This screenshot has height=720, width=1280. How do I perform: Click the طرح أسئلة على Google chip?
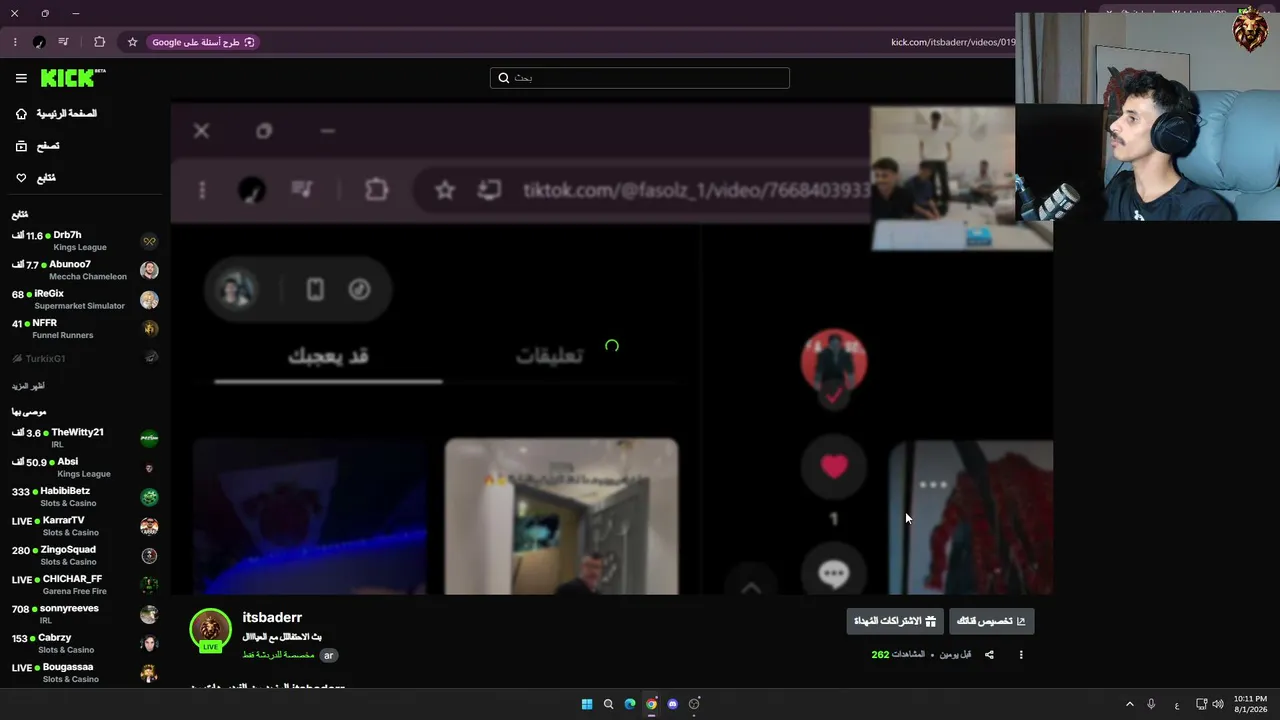pos(203,42)
